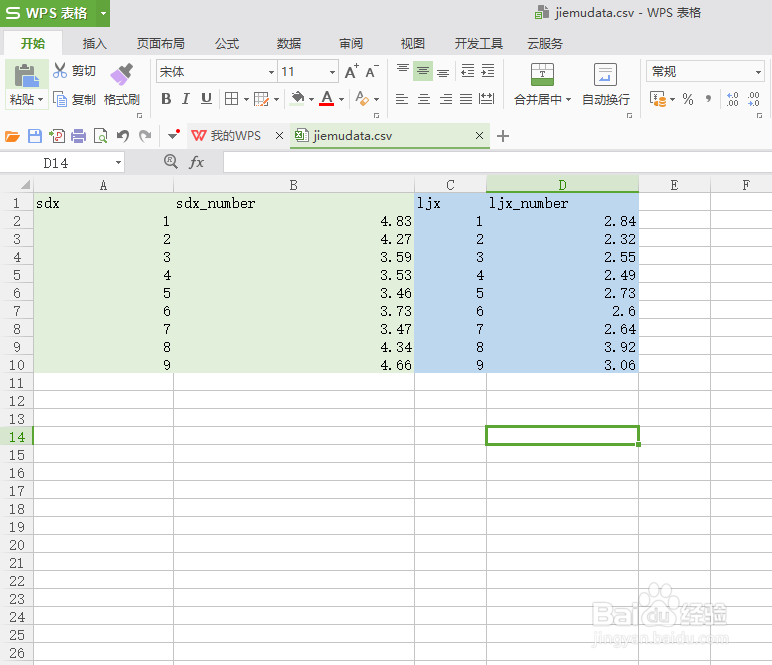Align text to top of cell
The width and height of the screenshot is (772, 665).
[x=403, y=71]
